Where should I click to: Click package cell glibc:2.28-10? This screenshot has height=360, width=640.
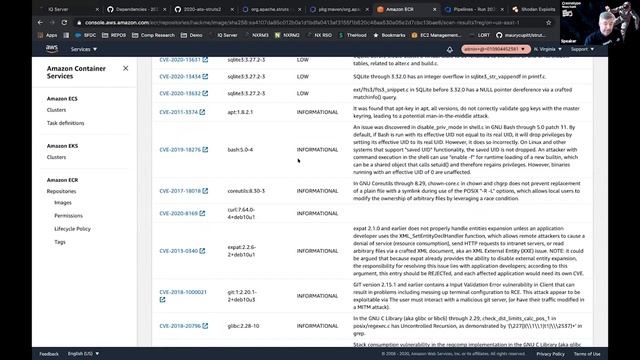click(243, 326)
